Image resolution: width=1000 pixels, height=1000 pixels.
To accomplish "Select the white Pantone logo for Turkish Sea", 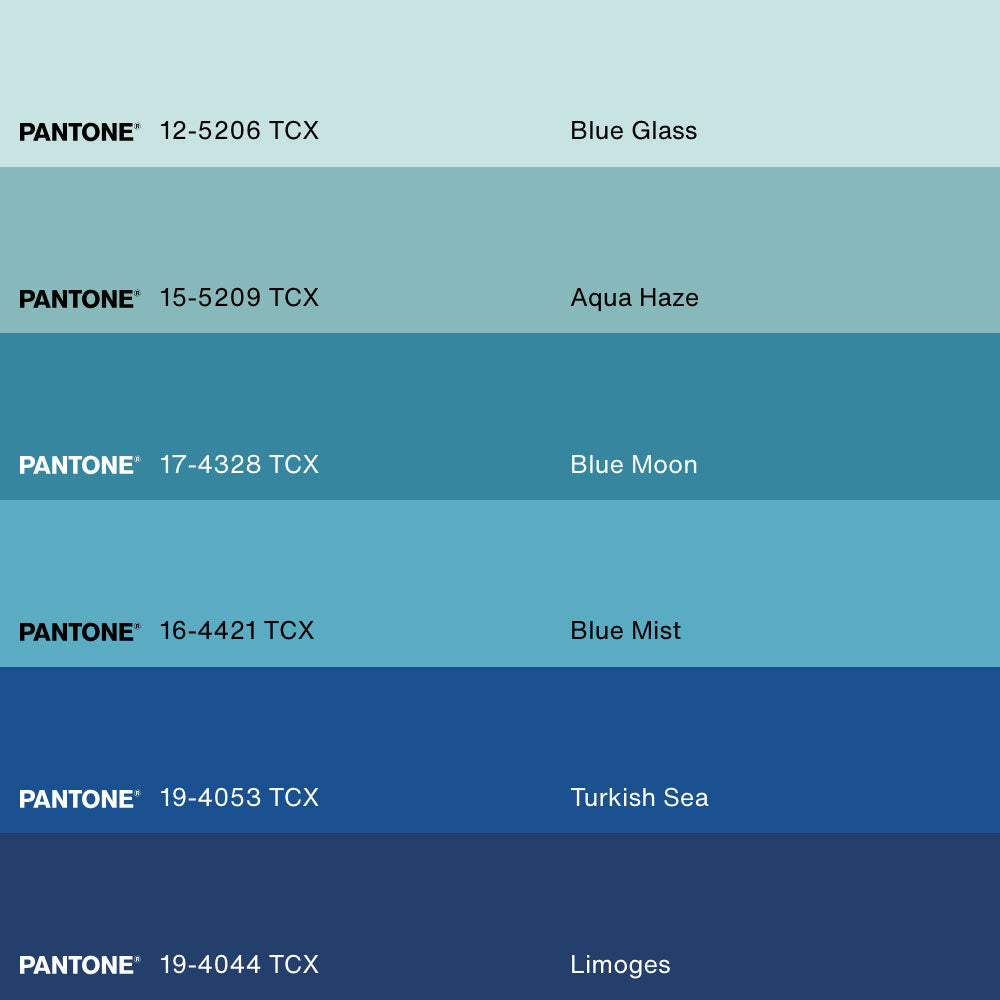I will coord(79,799).
